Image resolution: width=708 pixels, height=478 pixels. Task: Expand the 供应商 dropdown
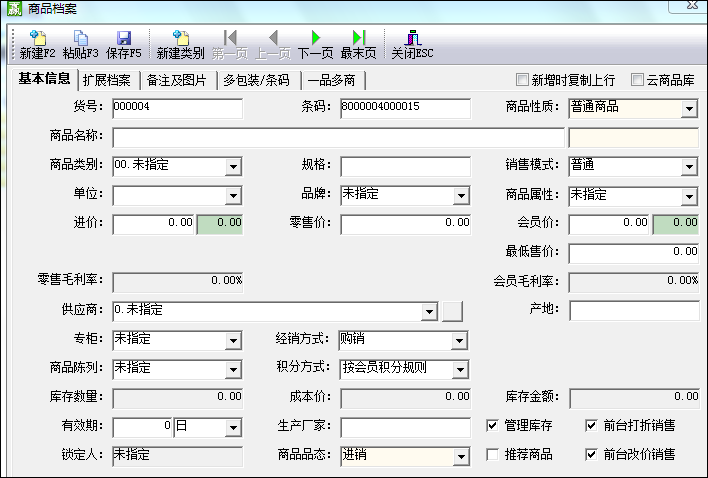[x=429, y=311]
